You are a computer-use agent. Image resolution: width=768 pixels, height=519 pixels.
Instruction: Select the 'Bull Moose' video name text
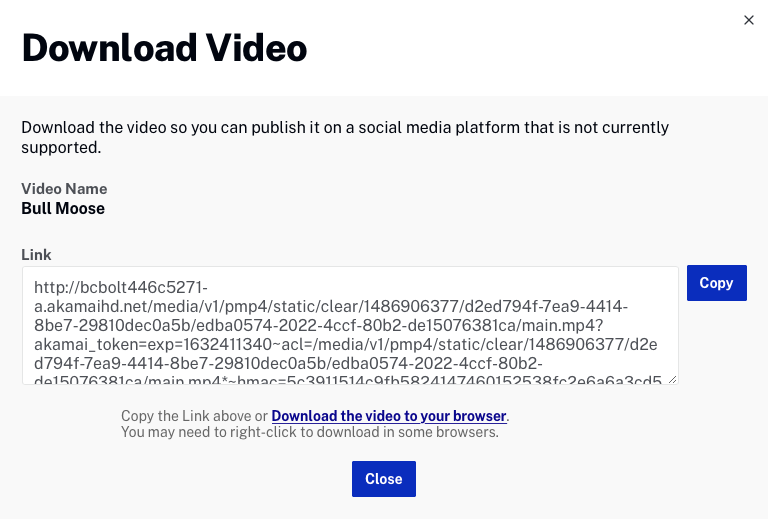63,208
